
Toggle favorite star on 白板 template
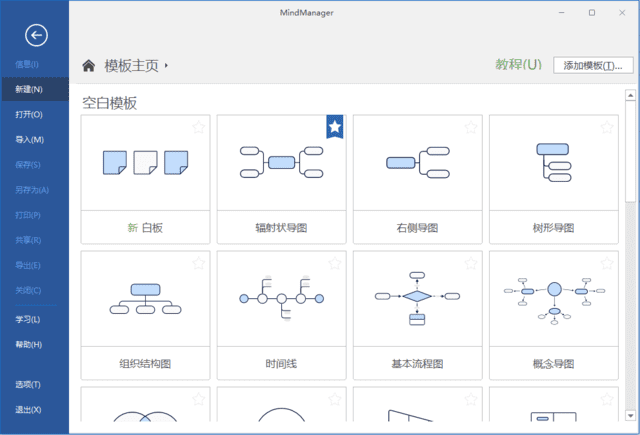tap(198, 127)
